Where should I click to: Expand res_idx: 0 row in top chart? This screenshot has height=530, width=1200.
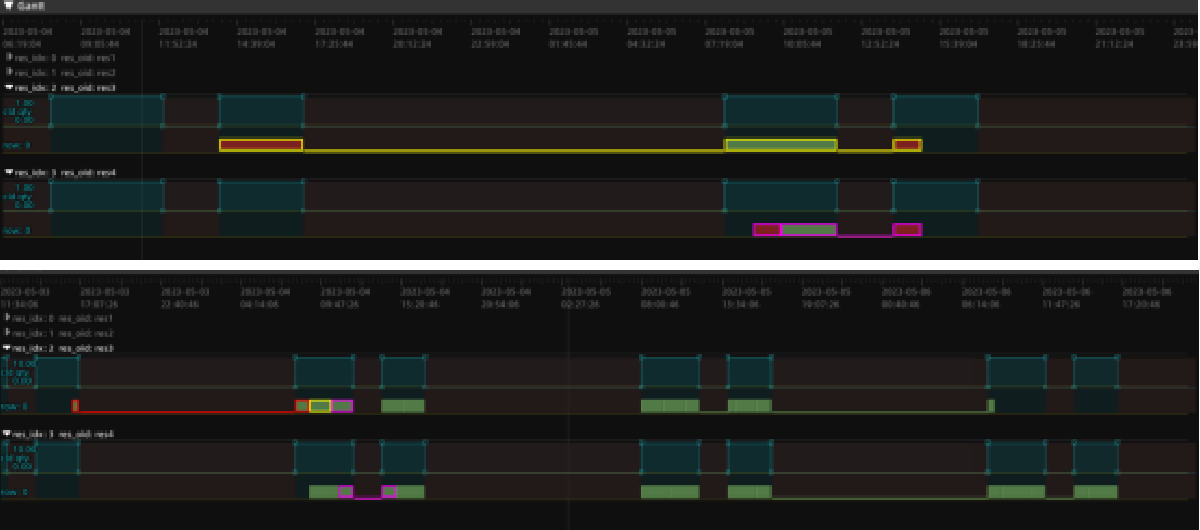(x=10, y=58)
